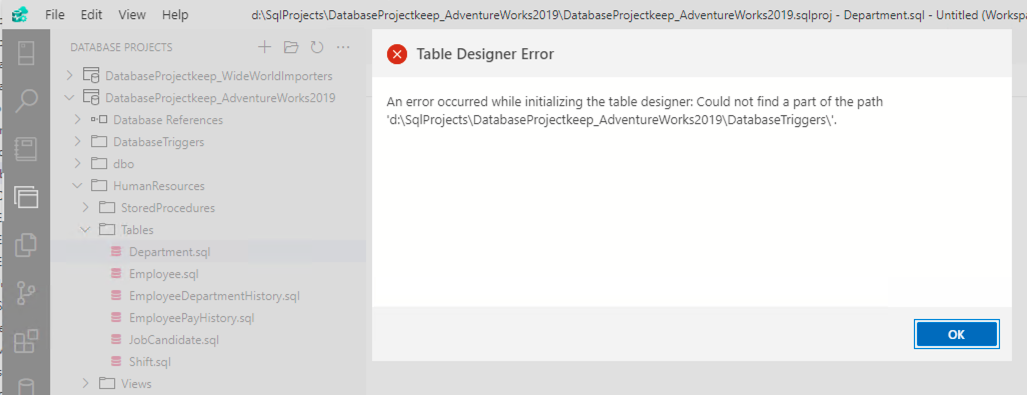Open more actions ellipsis in Database Projects
The image size is (1027, 395).
tap(343, 47)
